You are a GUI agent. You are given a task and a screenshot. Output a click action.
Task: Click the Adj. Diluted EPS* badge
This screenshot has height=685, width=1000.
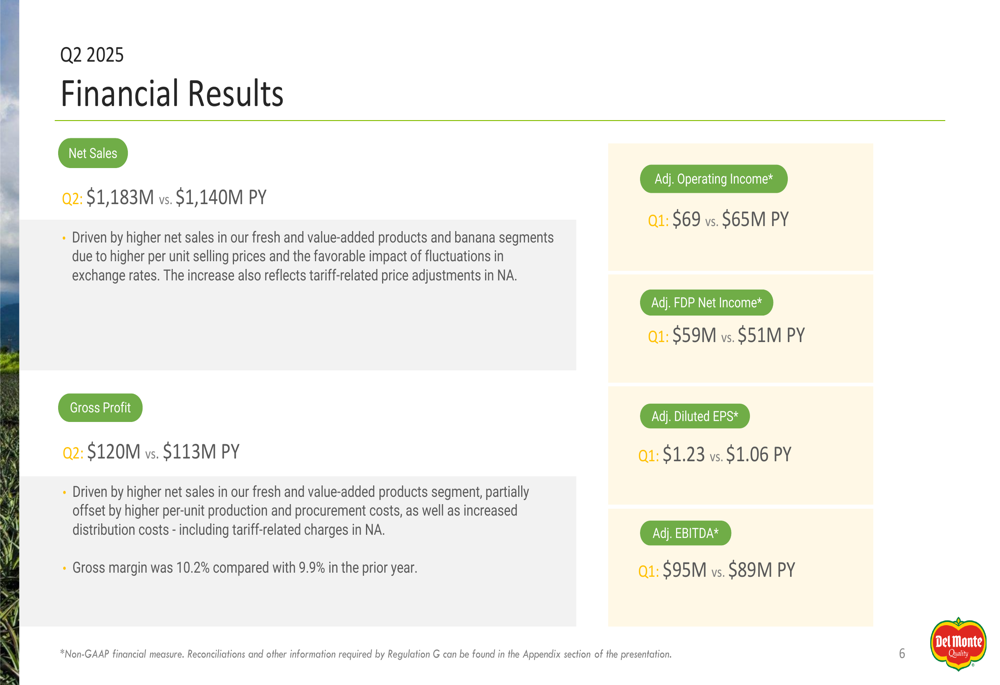695,416
